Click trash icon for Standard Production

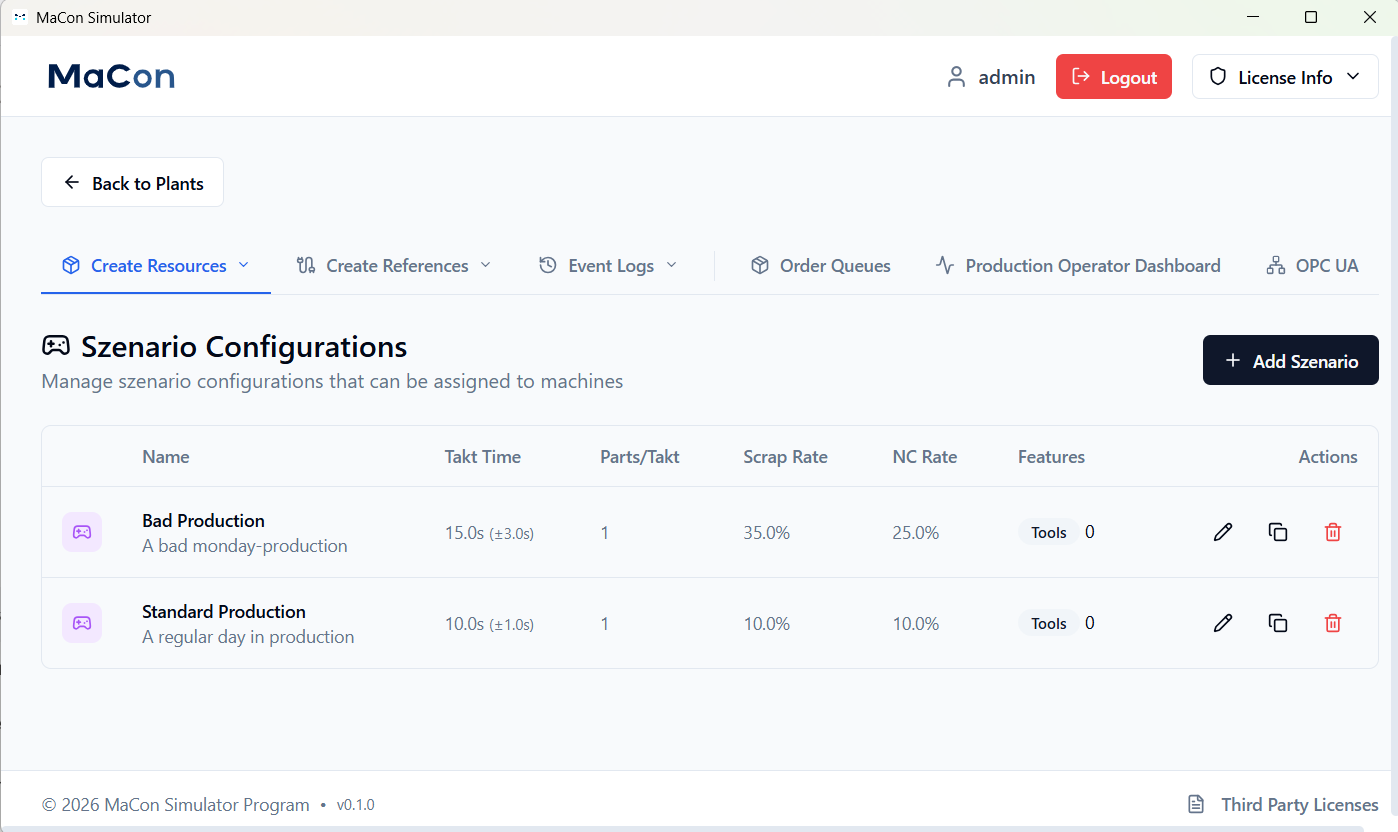(1332, 623)
